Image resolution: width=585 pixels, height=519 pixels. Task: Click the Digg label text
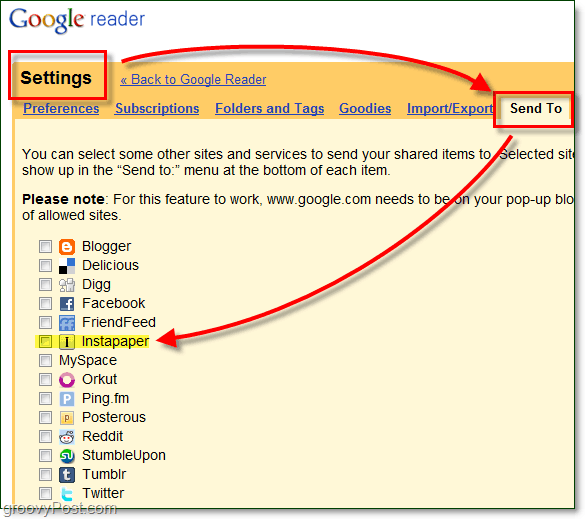tap(97, 285)
